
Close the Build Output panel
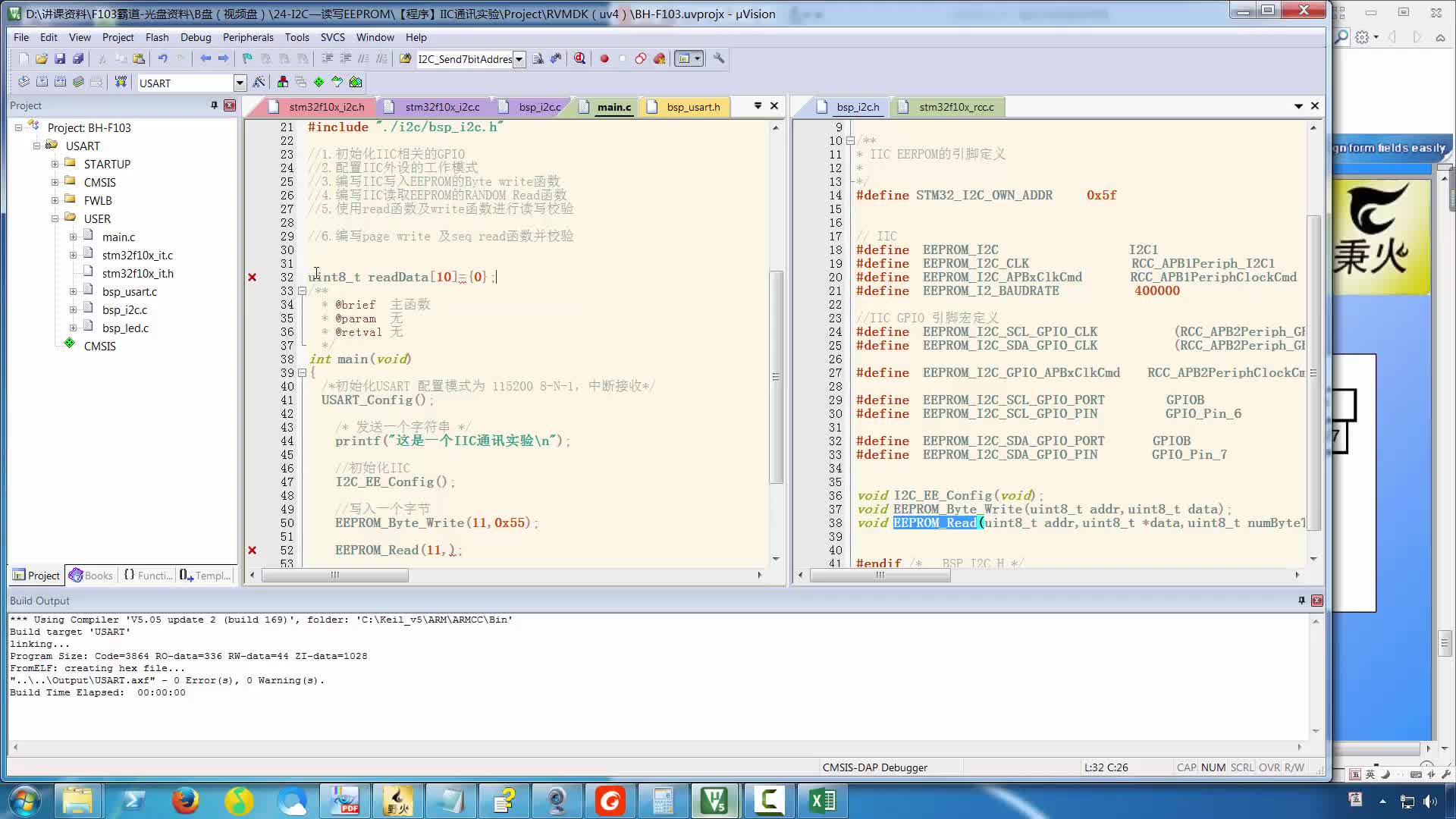[1317, 600]
